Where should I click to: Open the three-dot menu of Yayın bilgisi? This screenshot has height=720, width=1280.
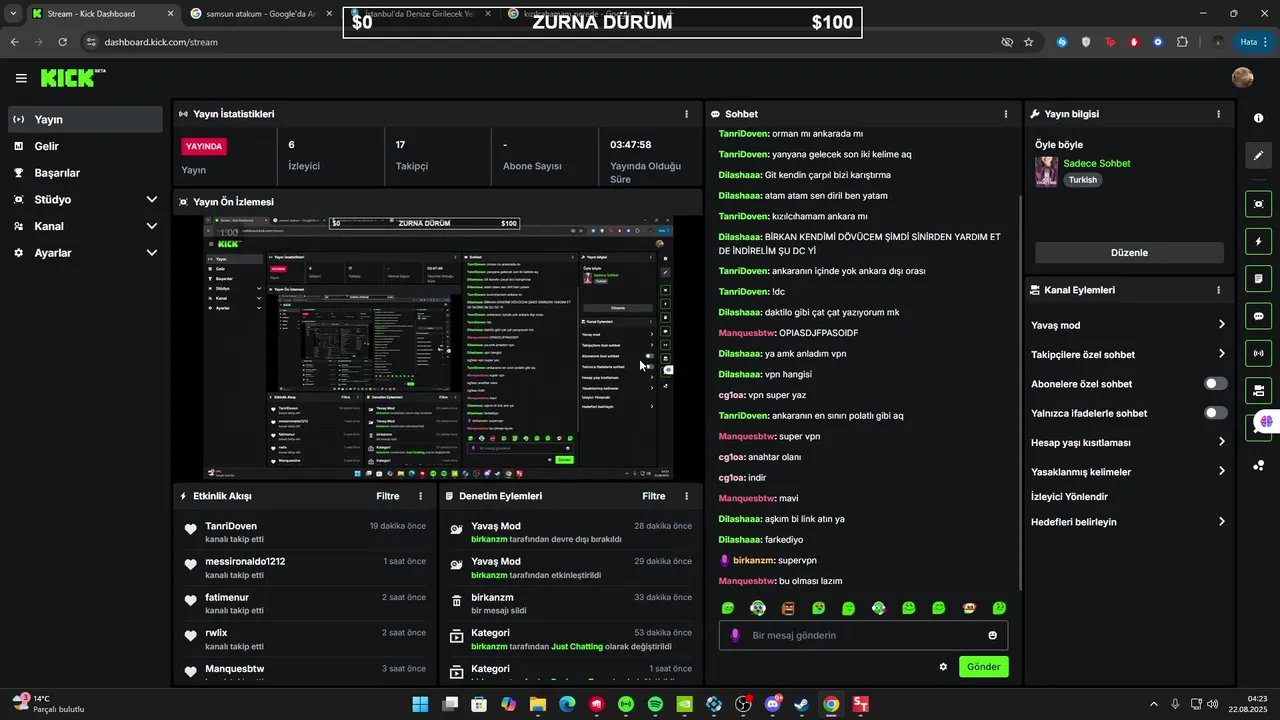tap(1218, 114)
